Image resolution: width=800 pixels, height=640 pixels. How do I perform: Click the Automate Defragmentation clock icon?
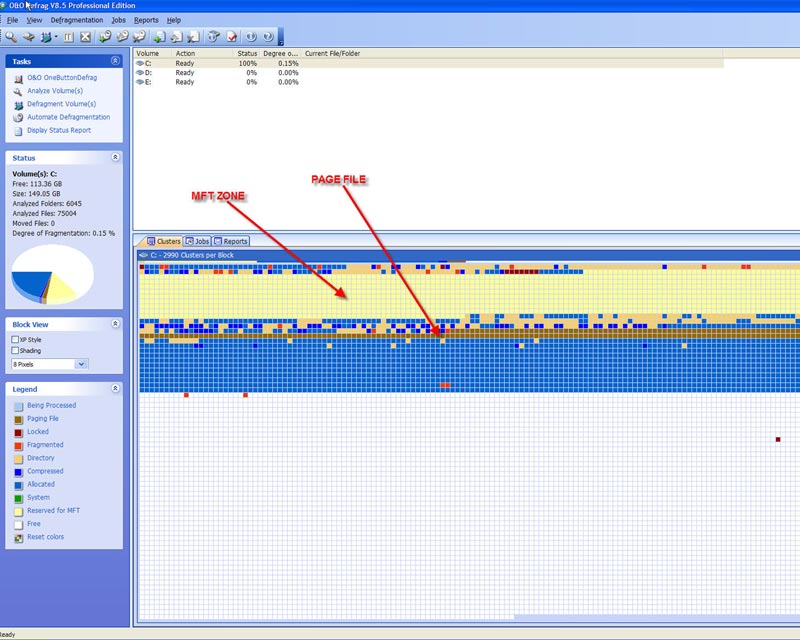[x=18, y=117]
